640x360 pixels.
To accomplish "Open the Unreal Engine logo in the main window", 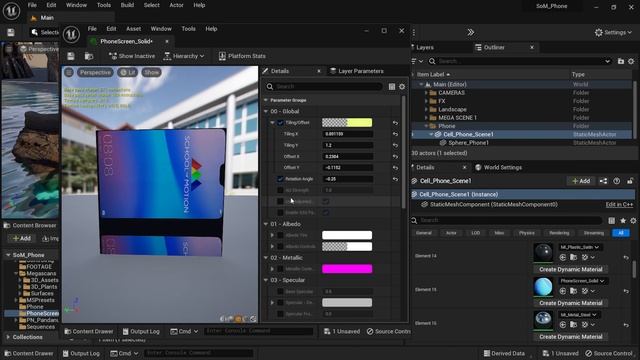I will (11, 10).
